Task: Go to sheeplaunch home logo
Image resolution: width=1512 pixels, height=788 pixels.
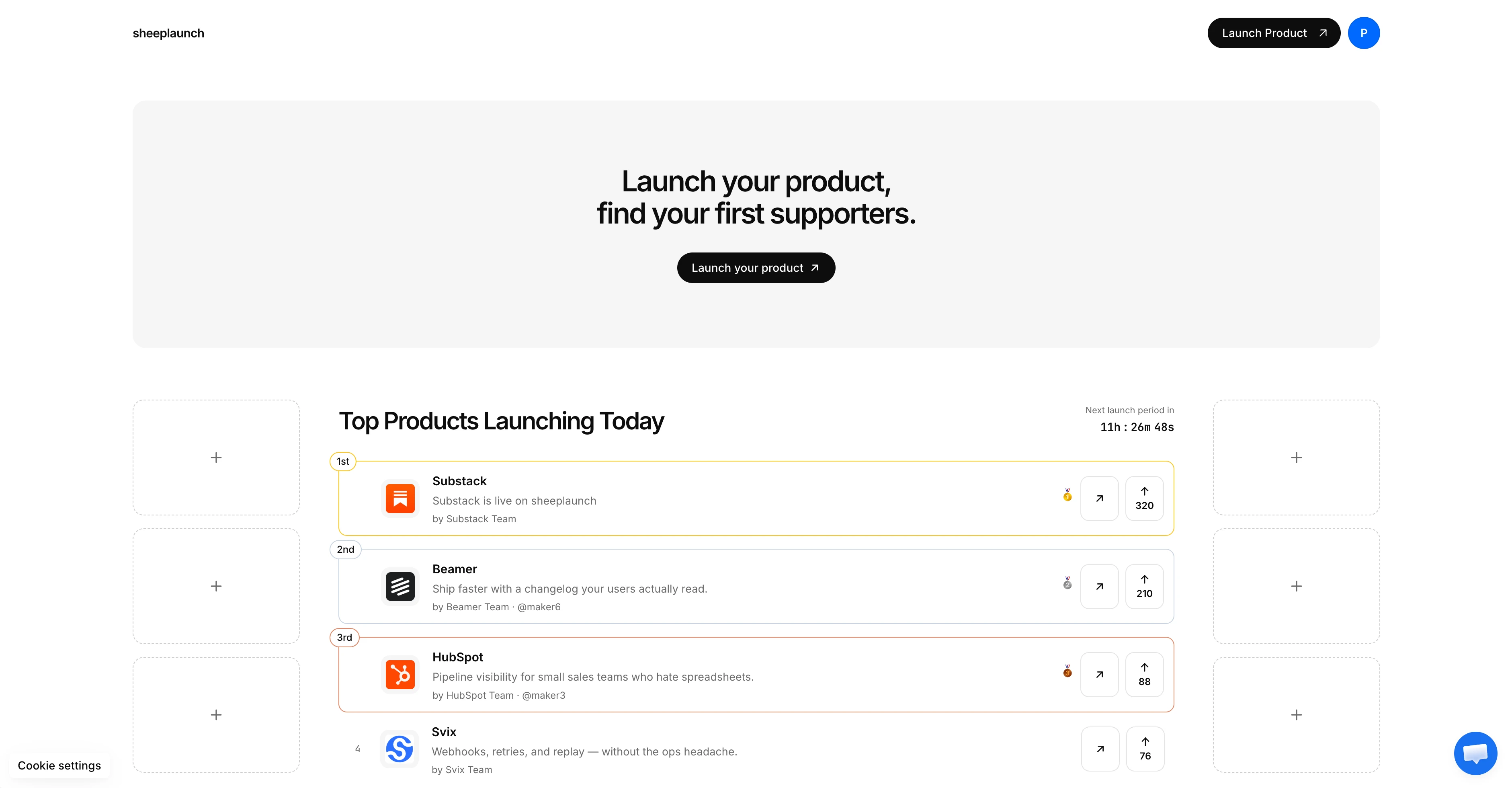Action: click(x=168, y=33)
